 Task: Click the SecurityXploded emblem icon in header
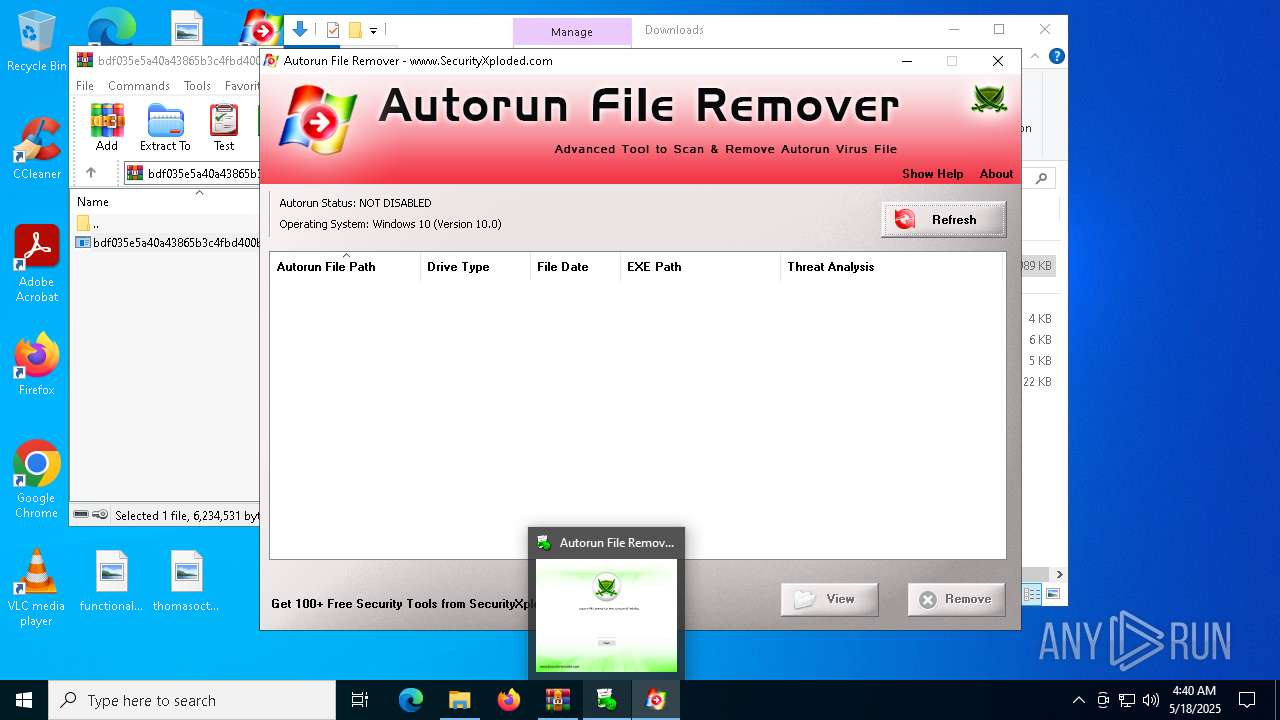click(x=988, y=99)
